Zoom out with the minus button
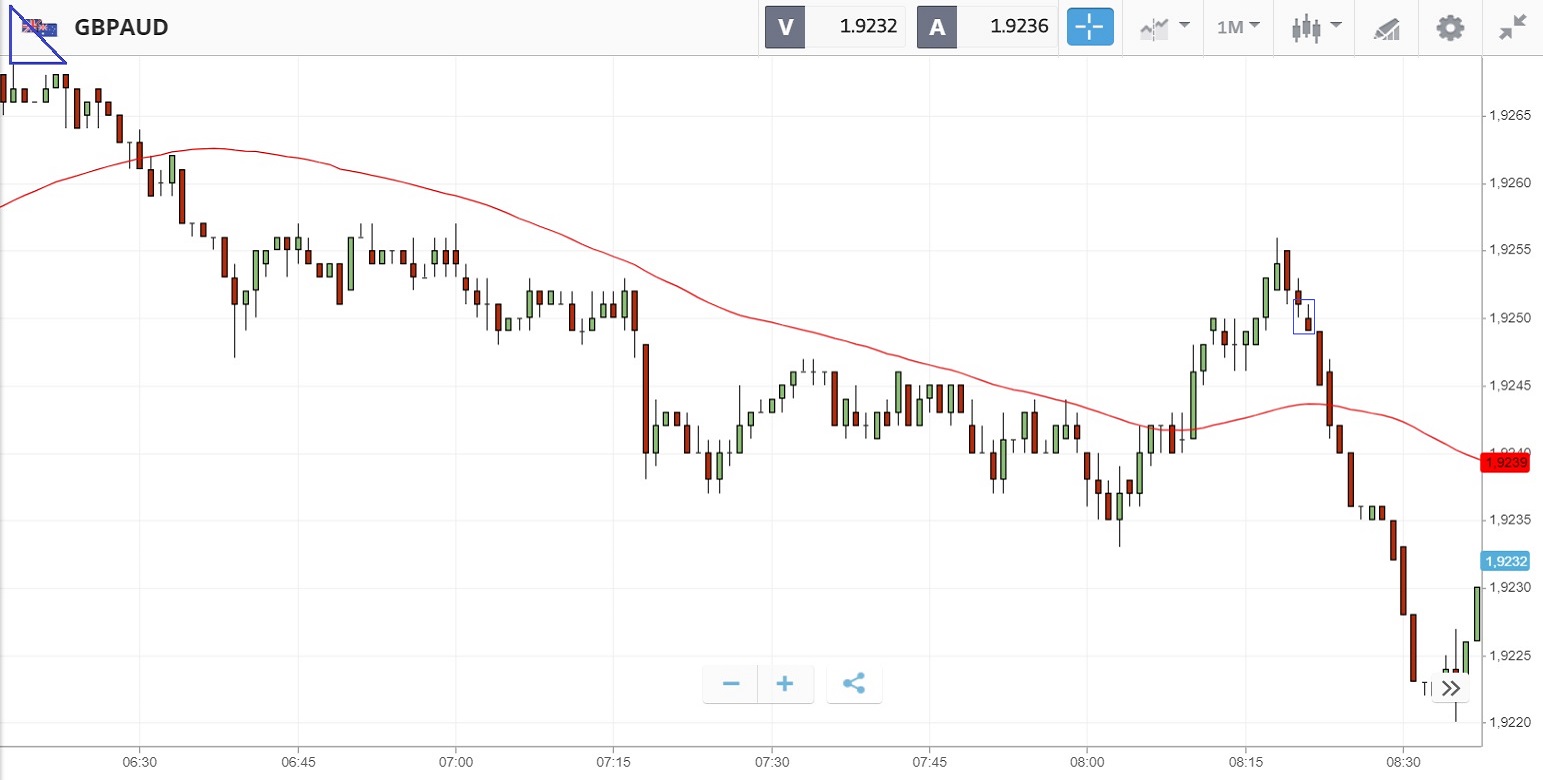 731,684
